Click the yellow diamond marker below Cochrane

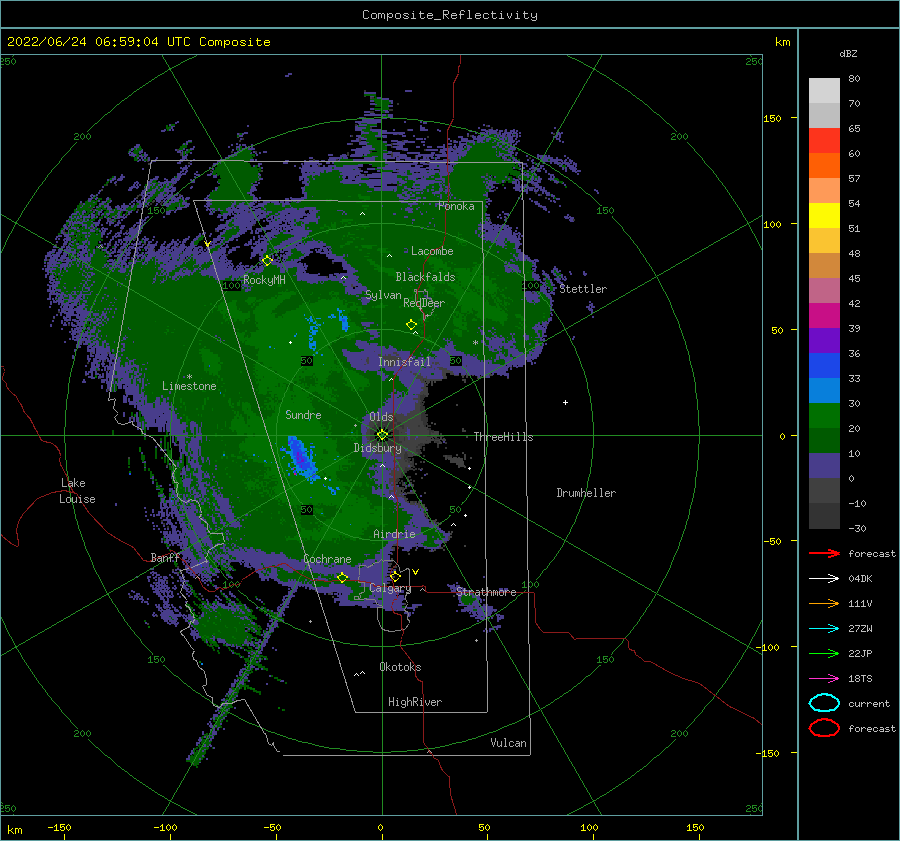point(343,578)
